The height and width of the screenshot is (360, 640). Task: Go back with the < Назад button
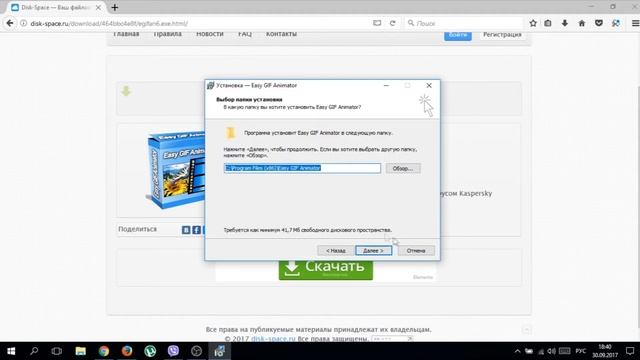pos(336,251)
